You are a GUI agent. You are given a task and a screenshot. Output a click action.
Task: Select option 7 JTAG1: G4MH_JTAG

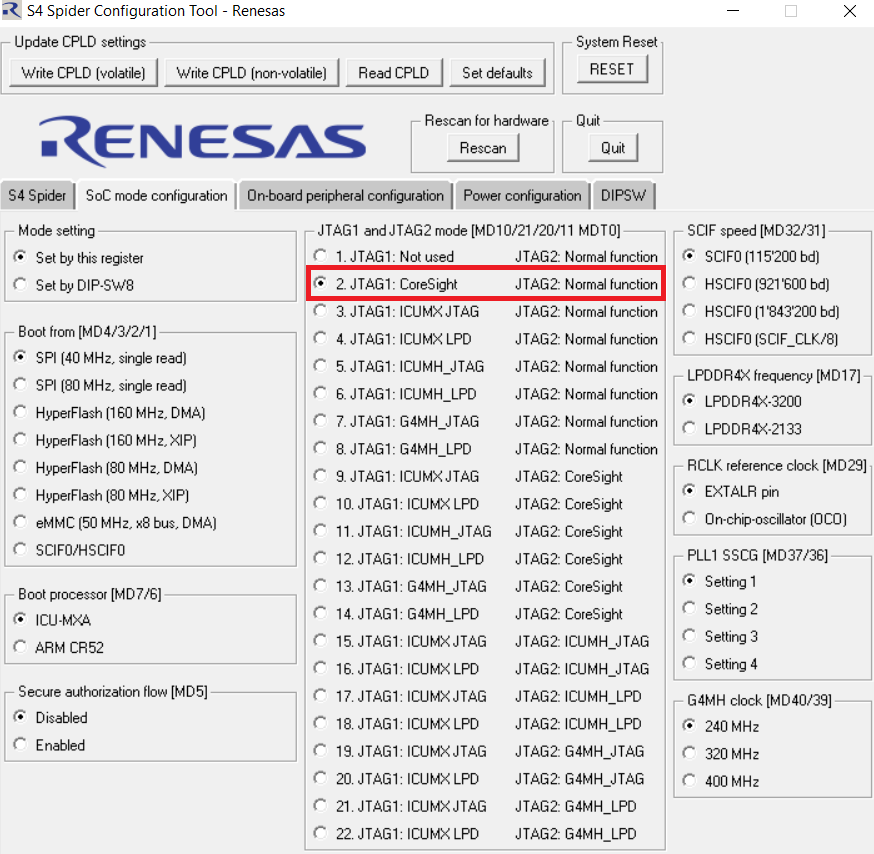tap(485, 421)
